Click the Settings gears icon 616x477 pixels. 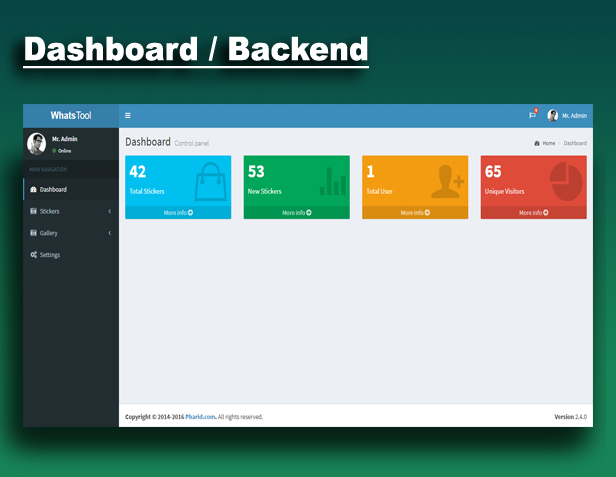[x=33, y=255]
